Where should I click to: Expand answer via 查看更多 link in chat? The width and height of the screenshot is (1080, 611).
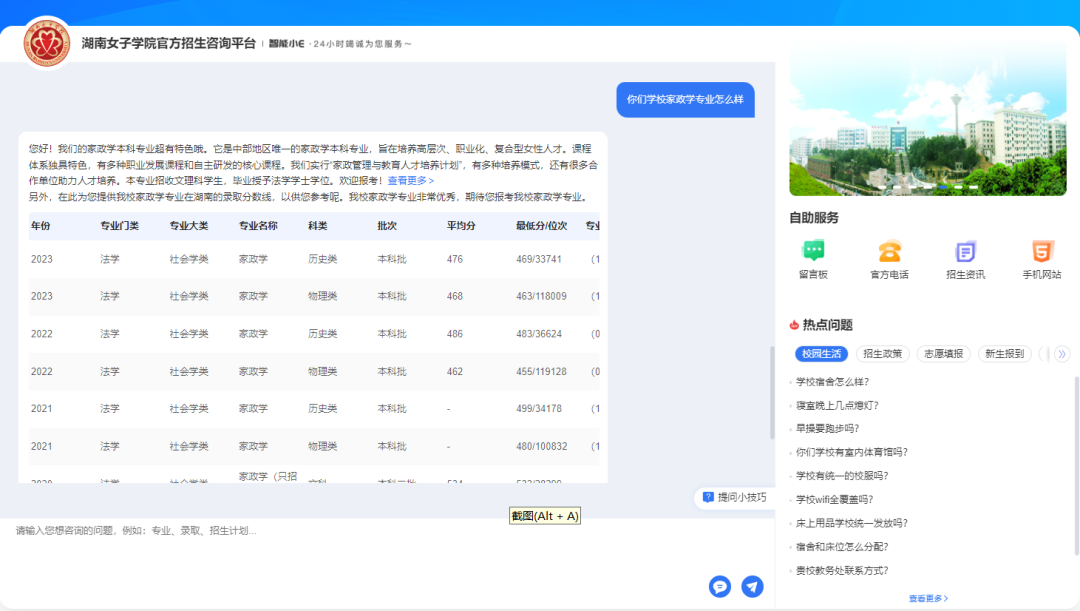[410, 181]
